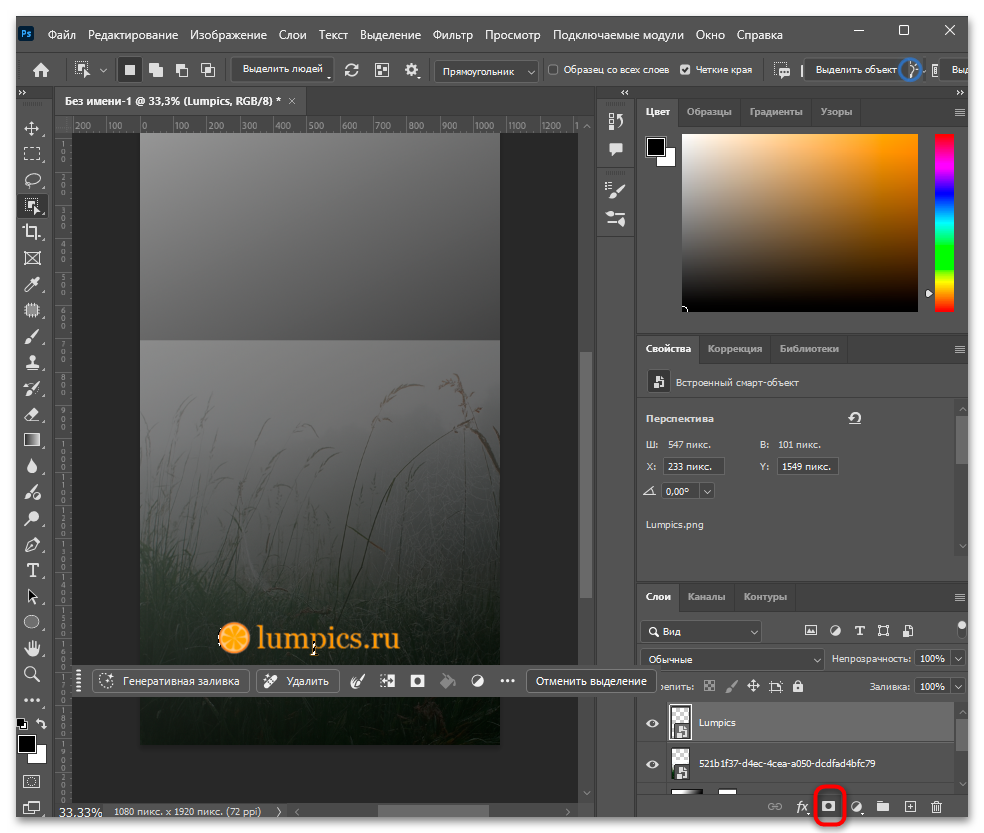Viewport: 984px width, 833px height.
Task: Add a layer mask in Layers panel
Action: (829, 806)
